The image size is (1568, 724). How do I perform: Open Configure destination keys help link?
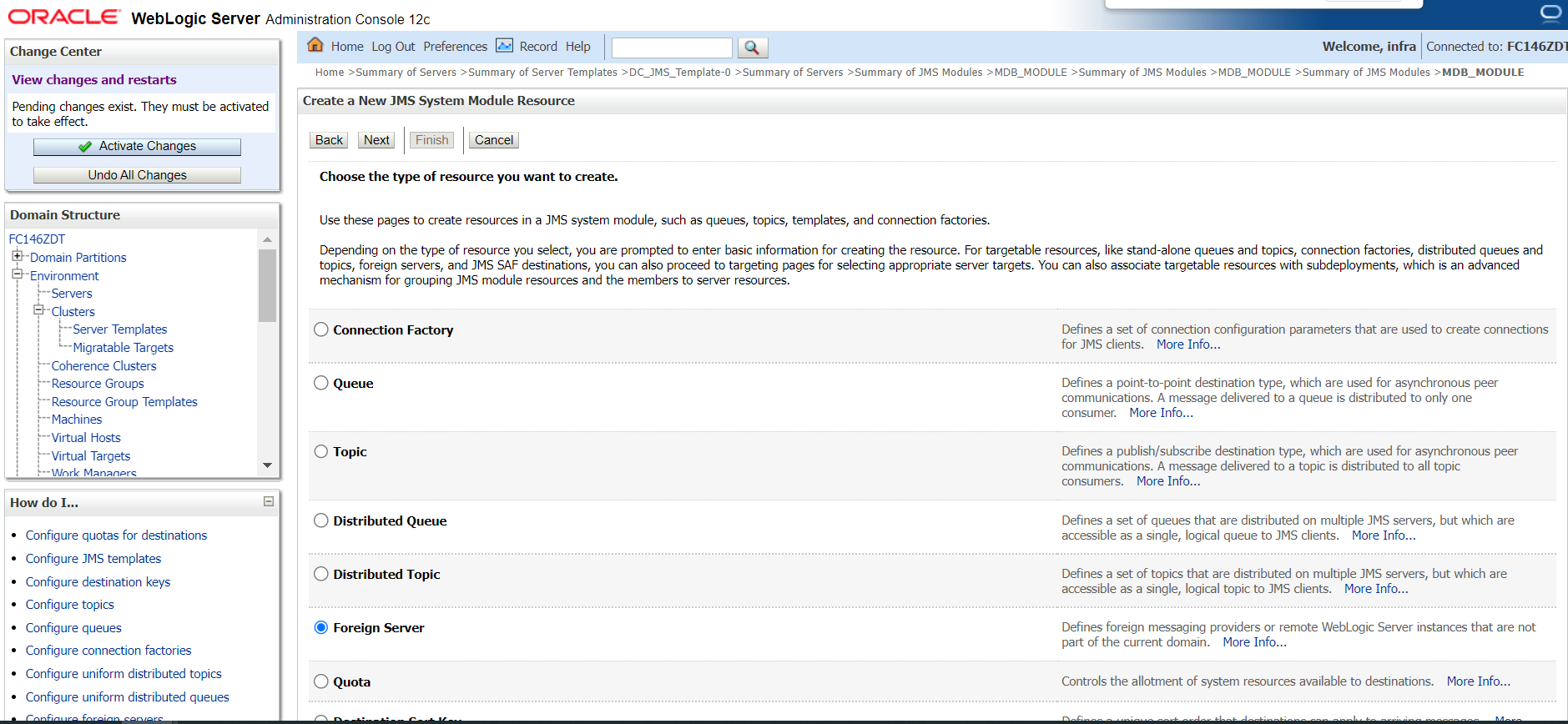click(x=98, y=582)
